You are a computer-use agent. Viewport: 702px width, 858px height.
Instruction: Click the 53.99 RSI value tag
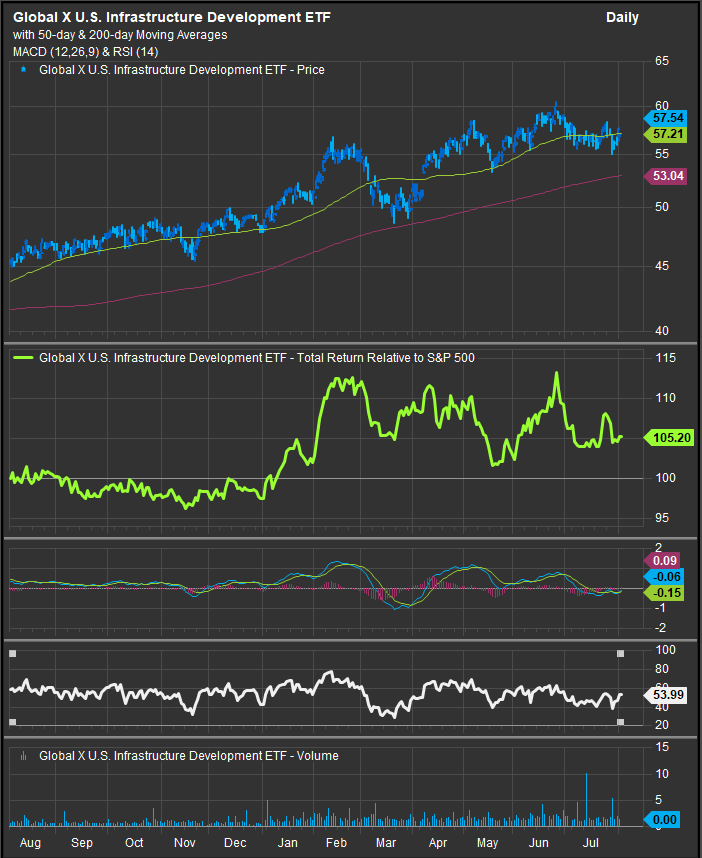click(x=665, y=695)
